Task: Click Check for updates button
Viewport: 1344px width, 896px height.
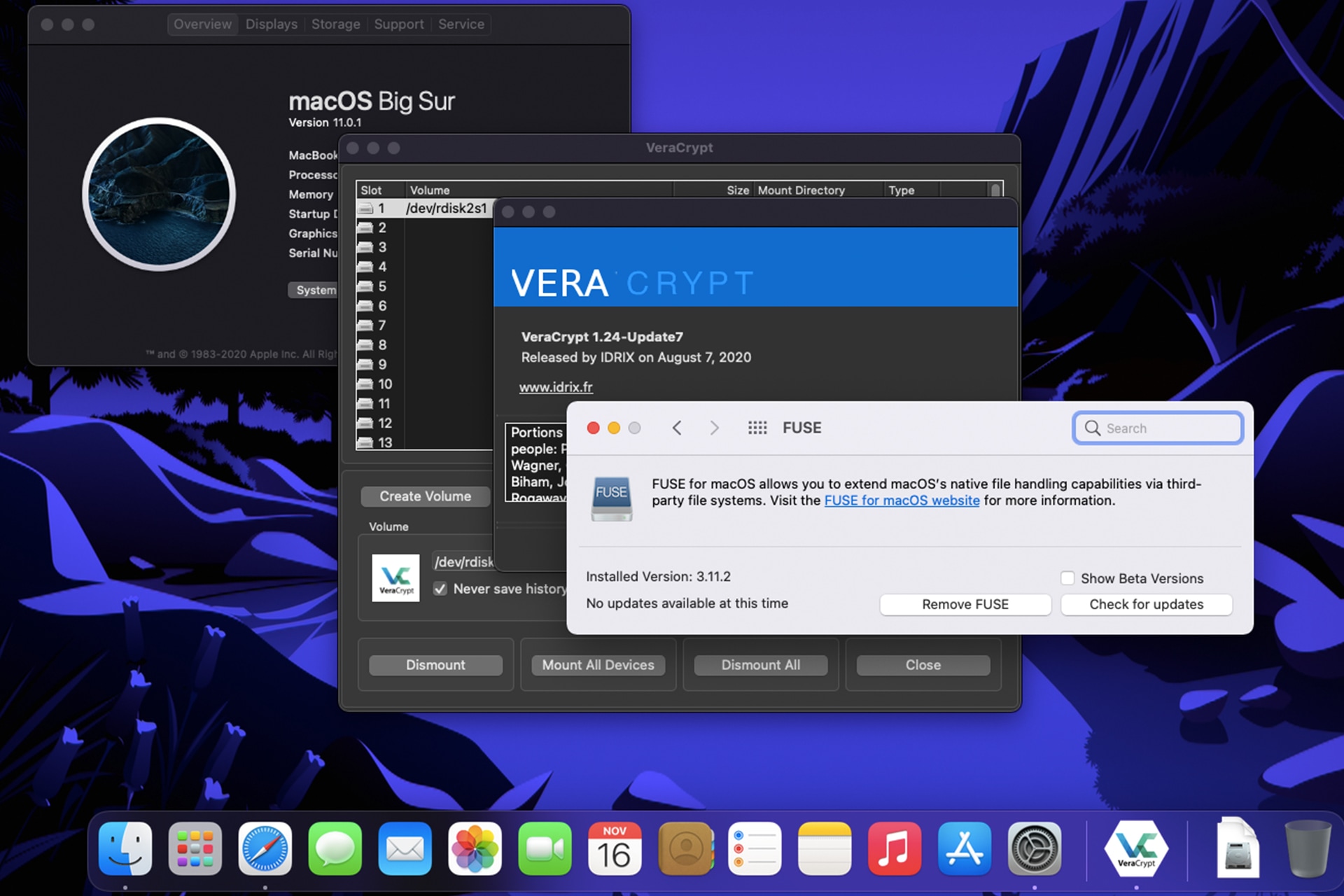Action: [x=1147, y=604]
